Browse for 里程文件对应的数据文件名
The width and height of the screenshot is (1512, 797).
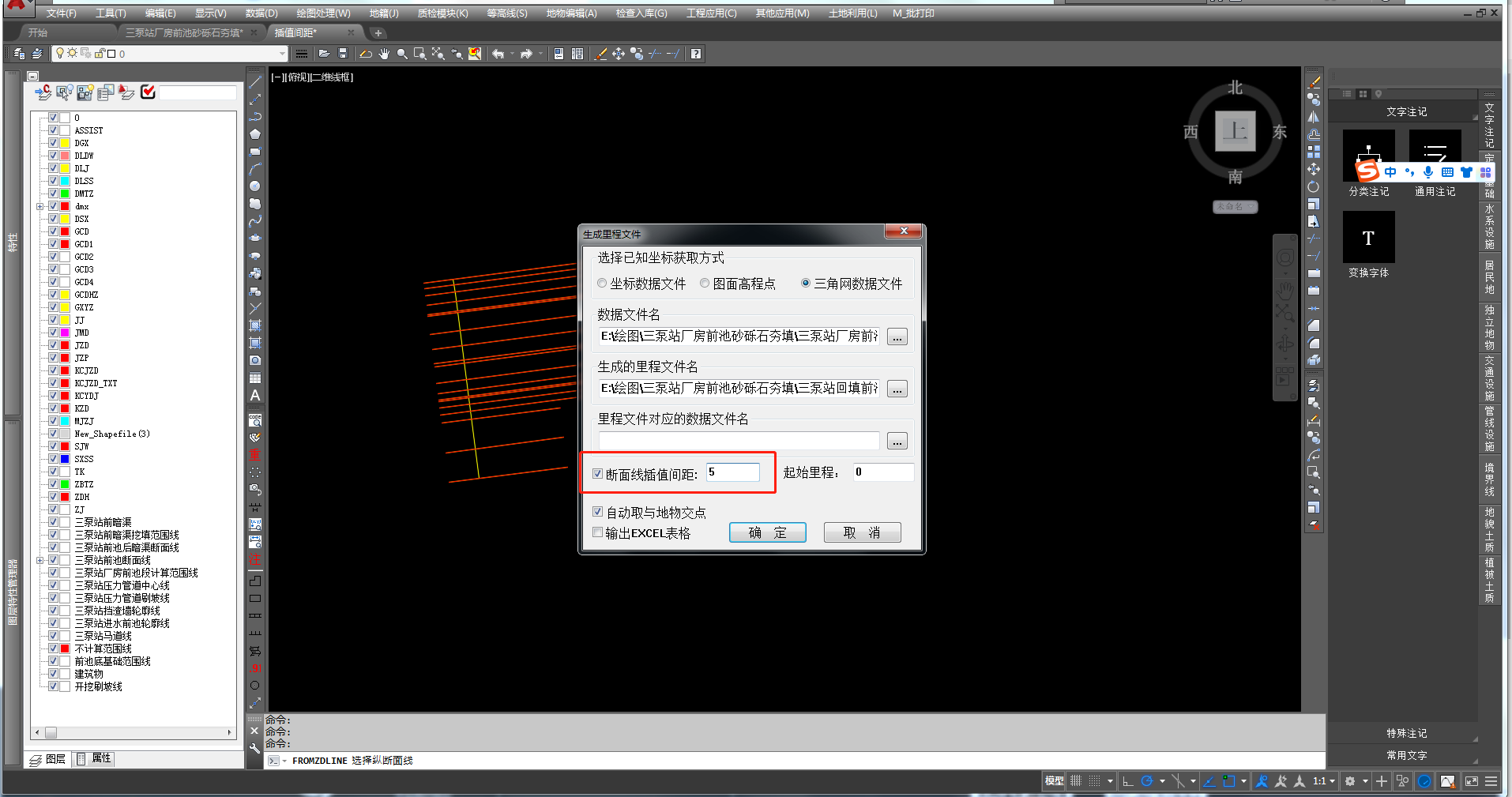coord(897,442)
